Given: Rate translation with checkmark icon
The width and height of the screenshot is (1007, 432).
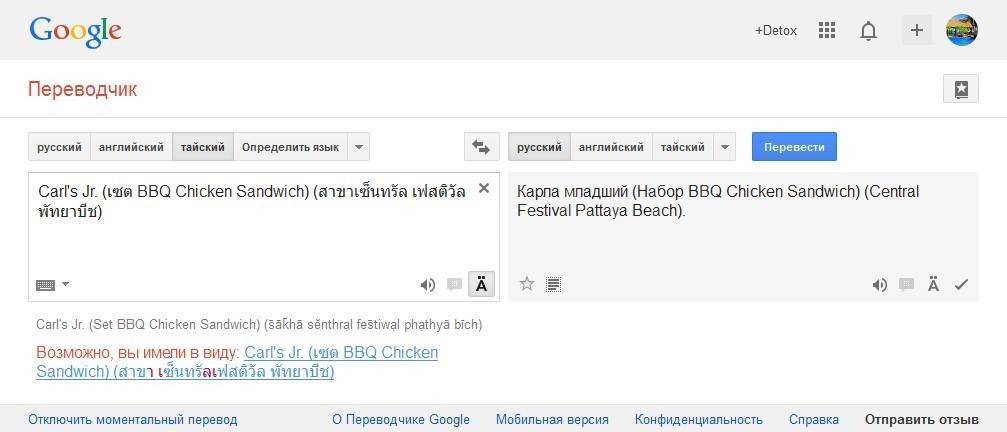Looking at the screenshot, I should coord(961,284).
